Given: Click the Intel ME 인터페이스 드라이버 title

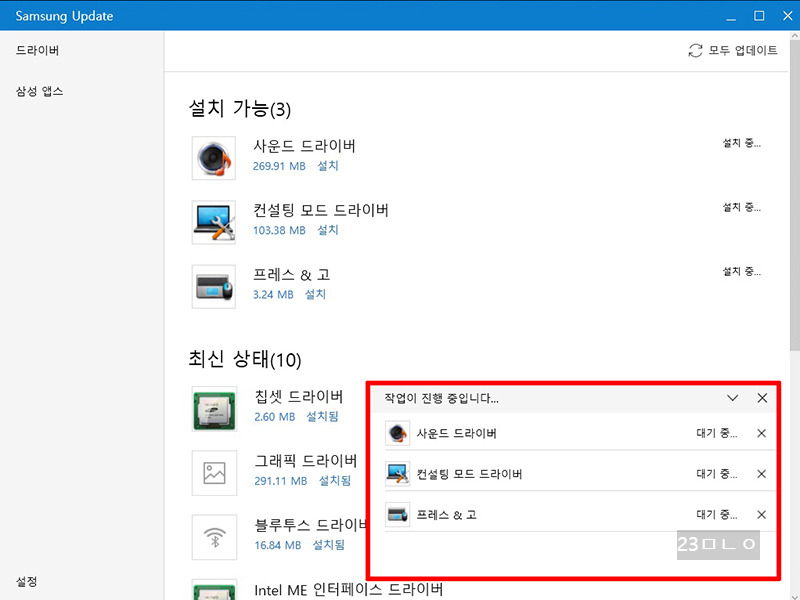Looking at the screenshot, I should [348, 590].
